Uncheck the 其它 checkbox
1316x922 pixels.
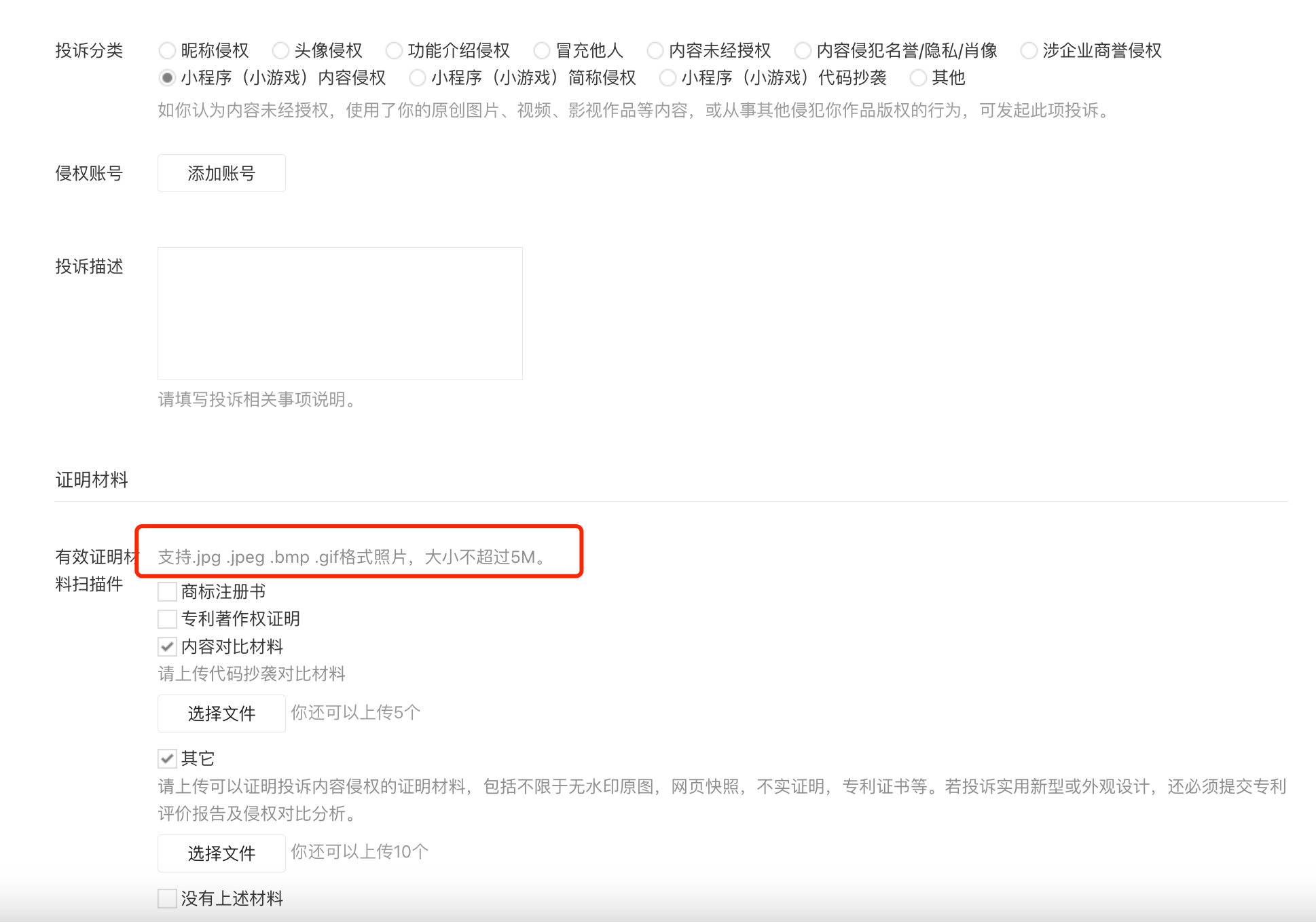click(167, 758)
